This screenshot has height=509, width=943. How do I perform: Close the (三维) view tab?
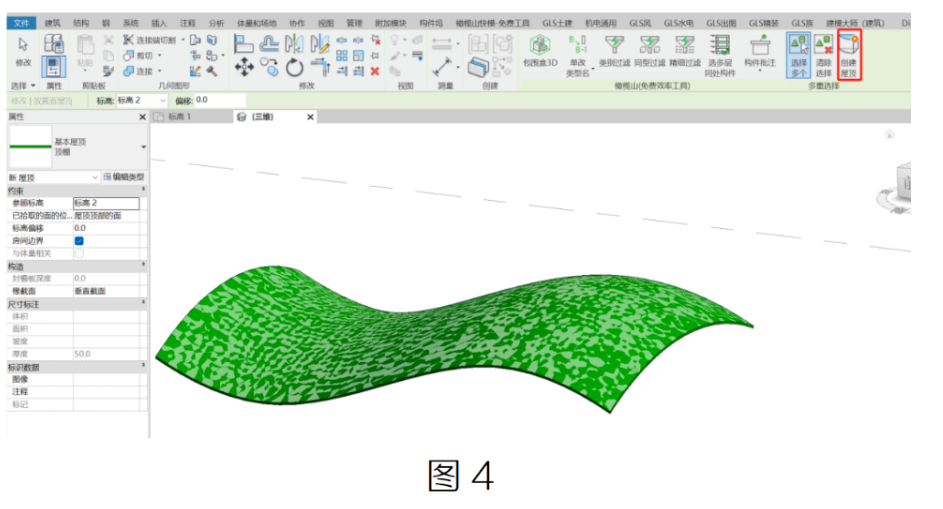(x=310, y=117)
